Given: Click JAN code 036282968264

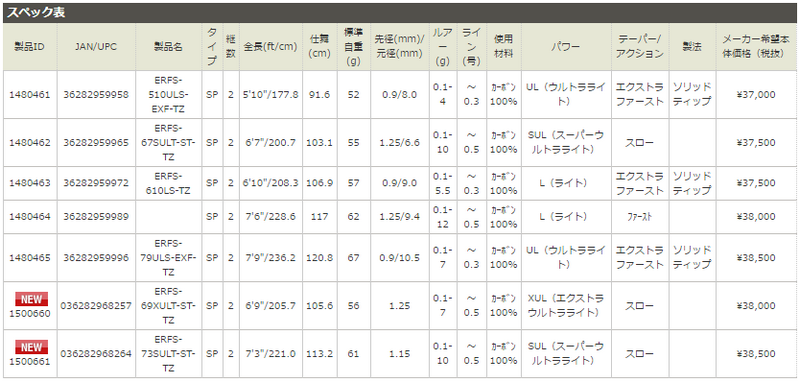Looking at the screenshot, I should (x=96, y=354).
